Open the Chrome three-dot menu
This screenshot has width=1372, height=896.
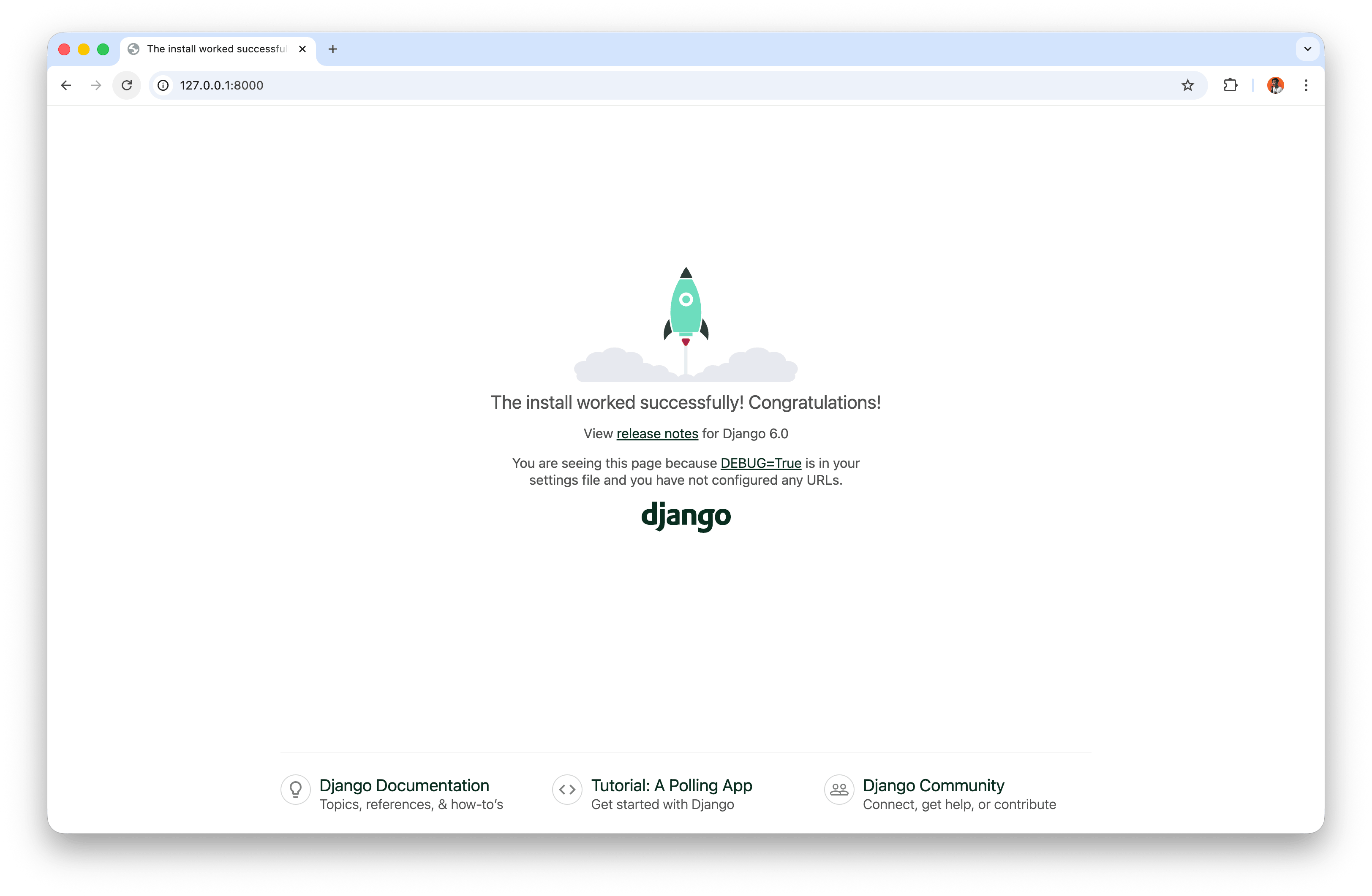[1306, 85]
